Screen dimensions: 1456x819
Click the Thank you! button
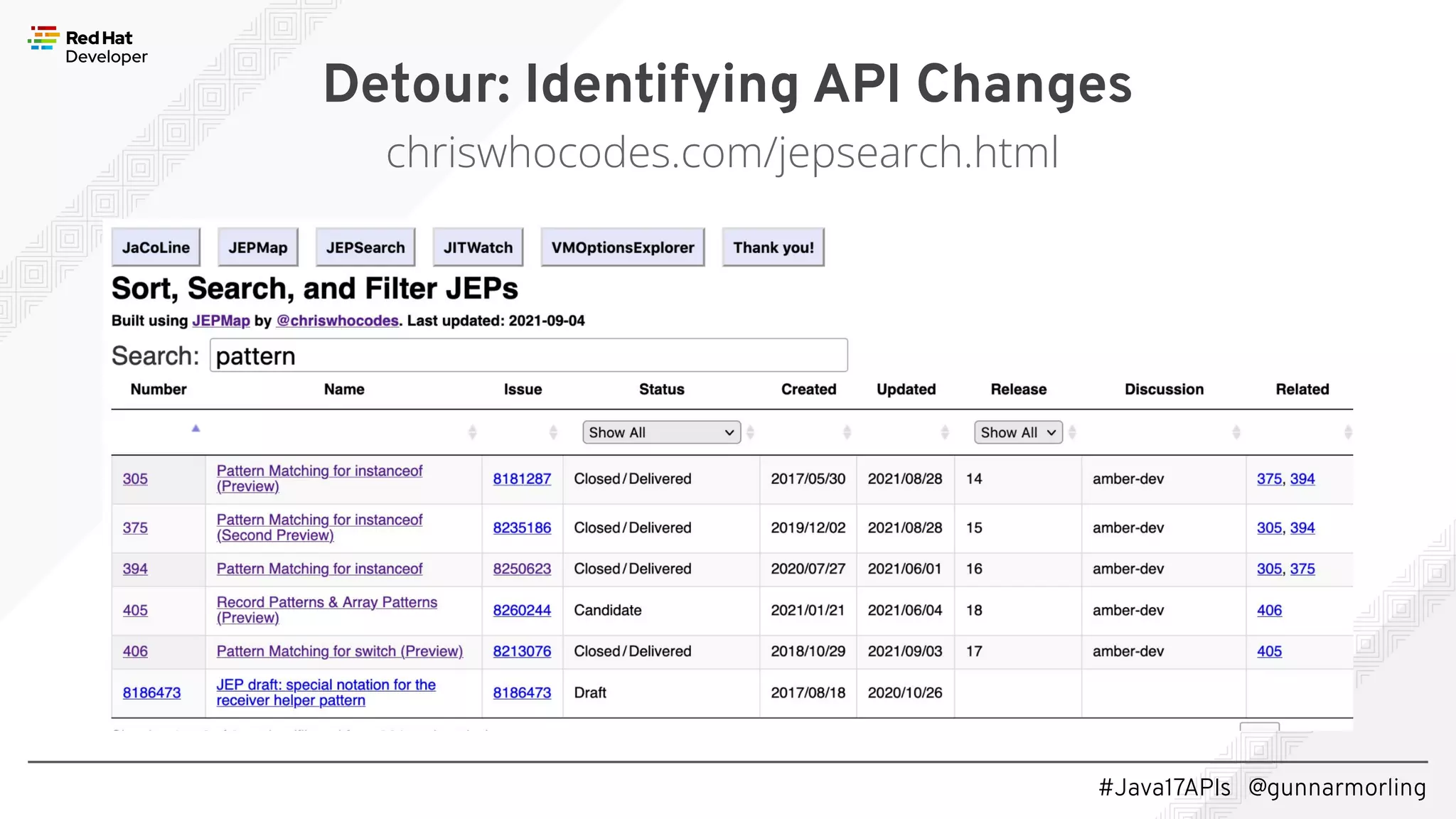tap(773, 247)
